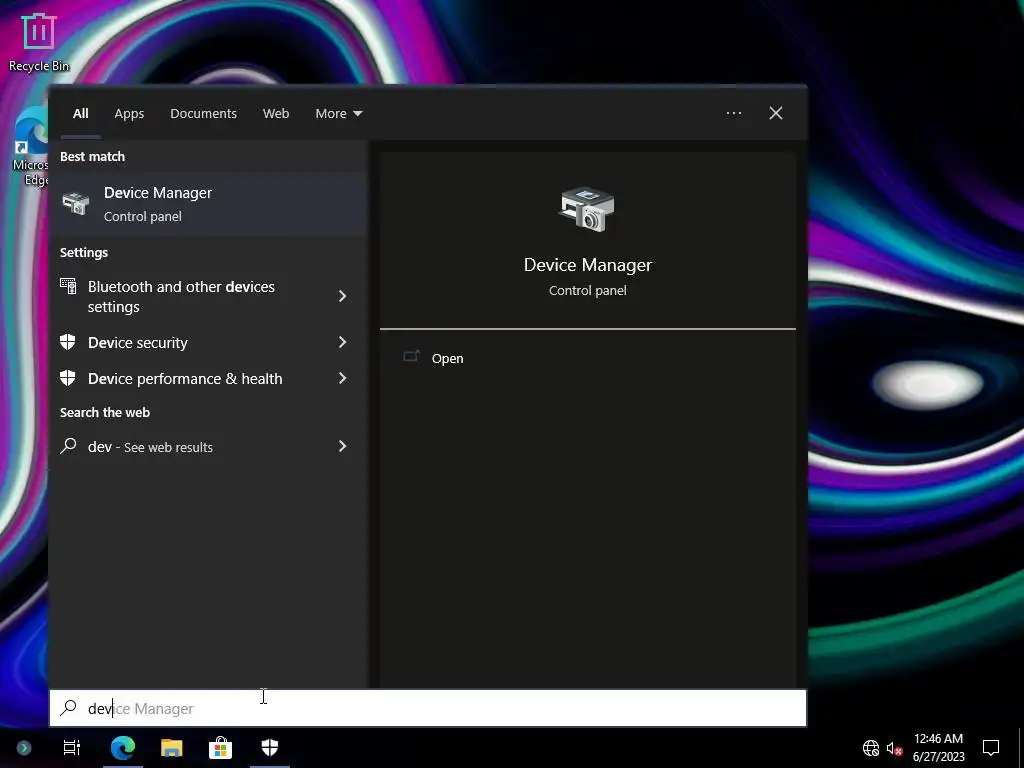
Task: Expand Bluetooth and other devices settings arrow
Action: pos(342,296)
